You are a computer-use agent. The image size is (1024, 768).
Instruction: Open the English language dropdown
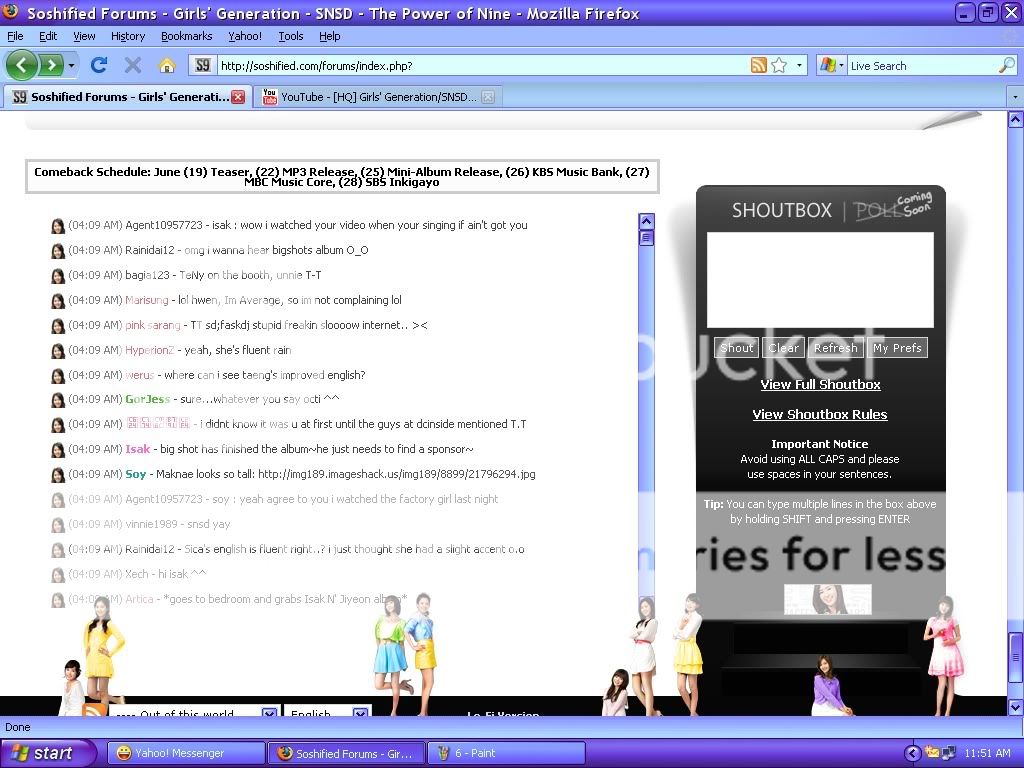click(328, 712)
